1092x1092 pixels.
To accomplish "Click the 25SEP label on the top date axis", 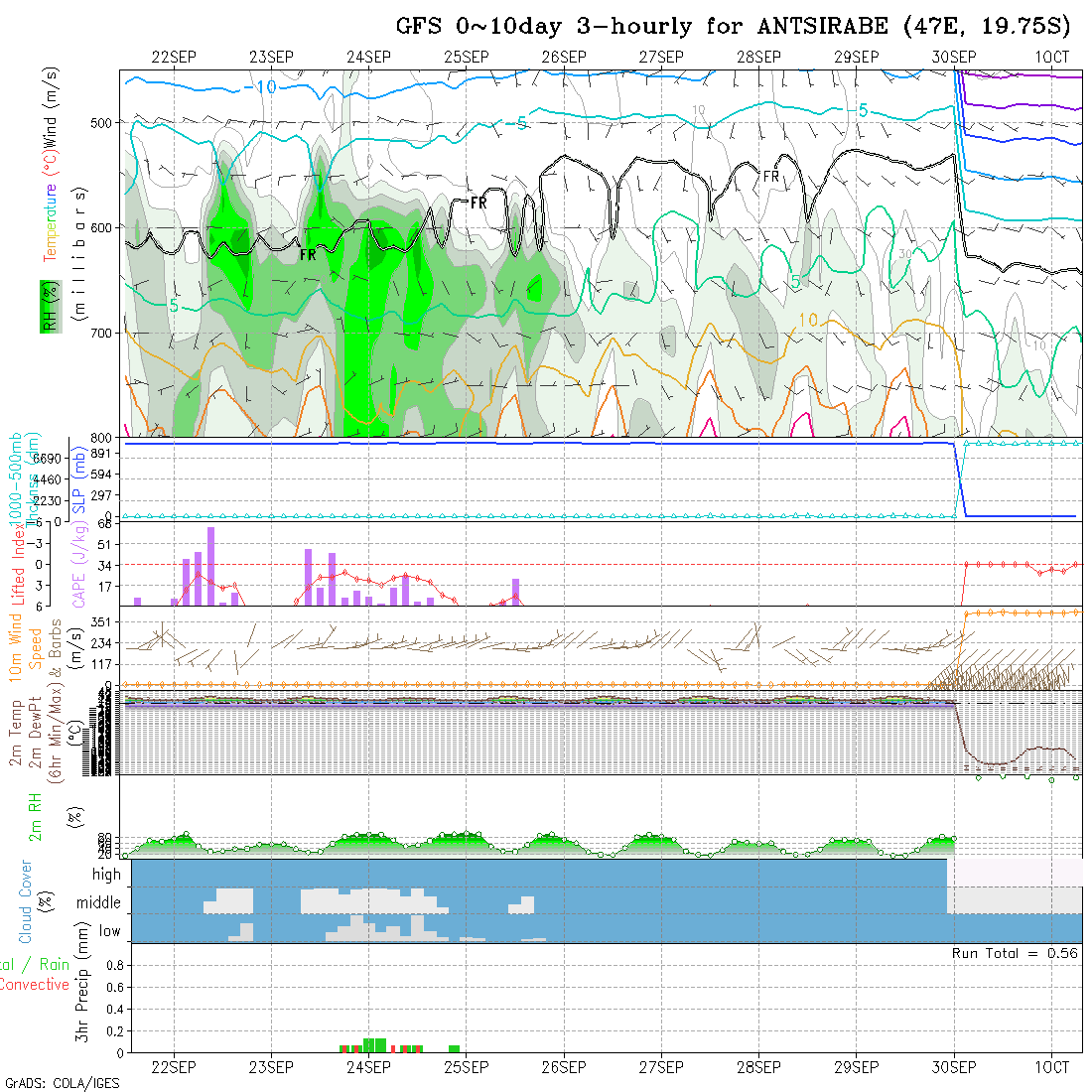I will tap(467, 58).
